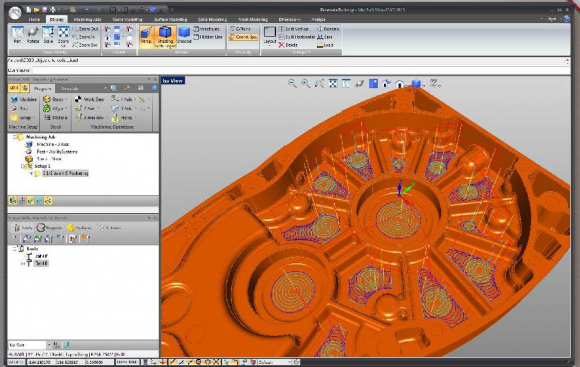Expand the selected tool in Tools tree
Screen dimensions: 580x367
(23, 263)
